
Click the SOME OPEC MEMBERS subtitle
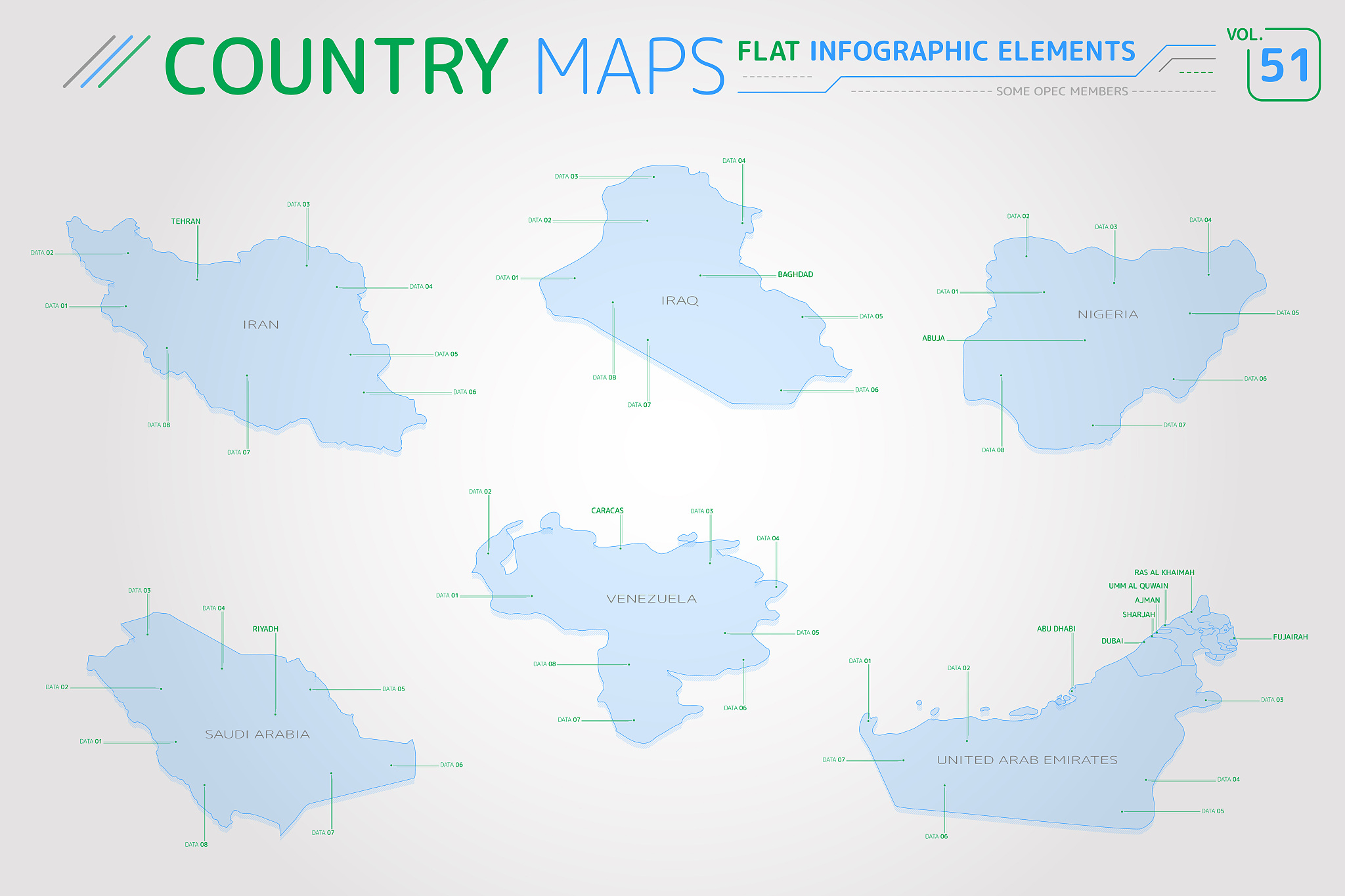pyautogui.click(x=1062, y=91)
